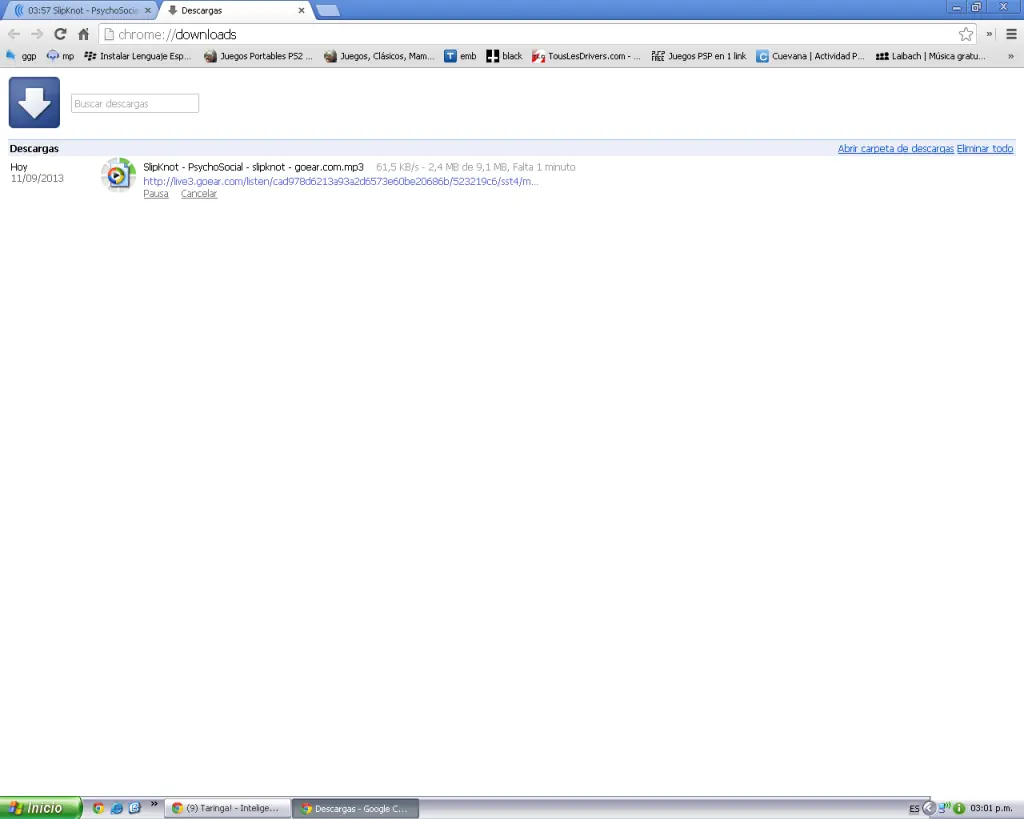Click the Inicio start button
The image size is (1024, 819).
click(x=40, y=808)
